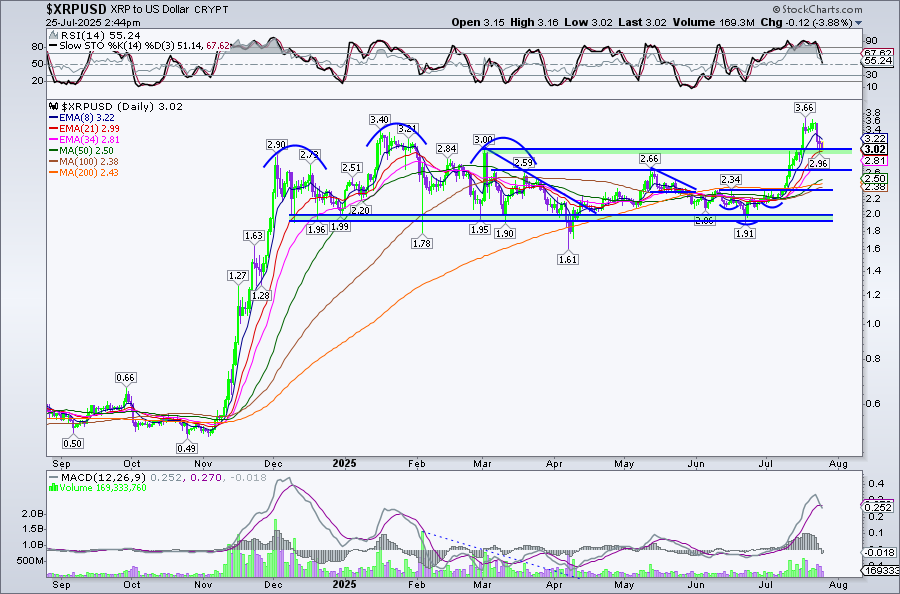
Task: Click the "Volume 169,333,760" legend text
Action: 98,488
